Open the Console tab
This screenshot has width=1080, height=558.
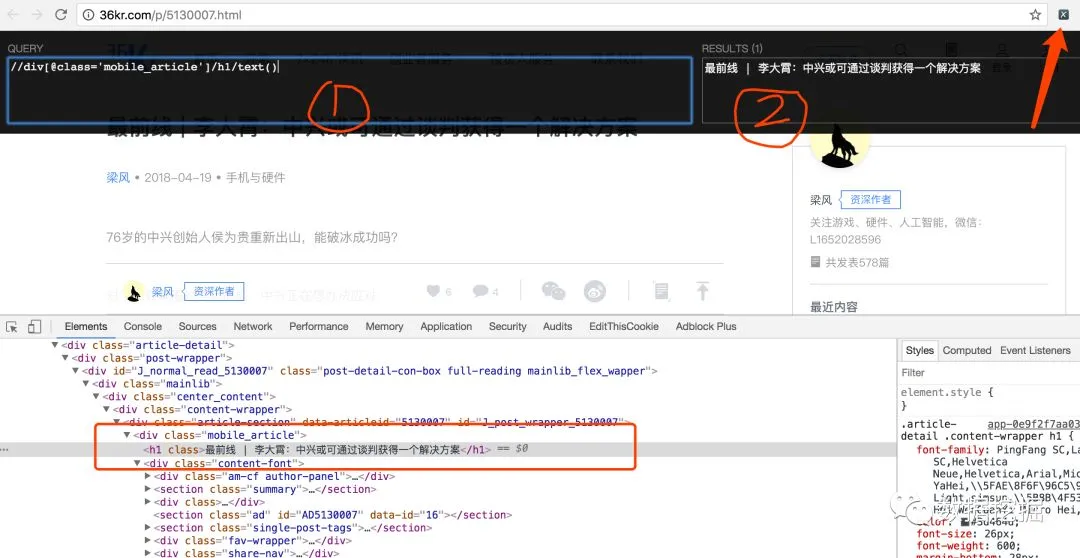coord(143,327)
